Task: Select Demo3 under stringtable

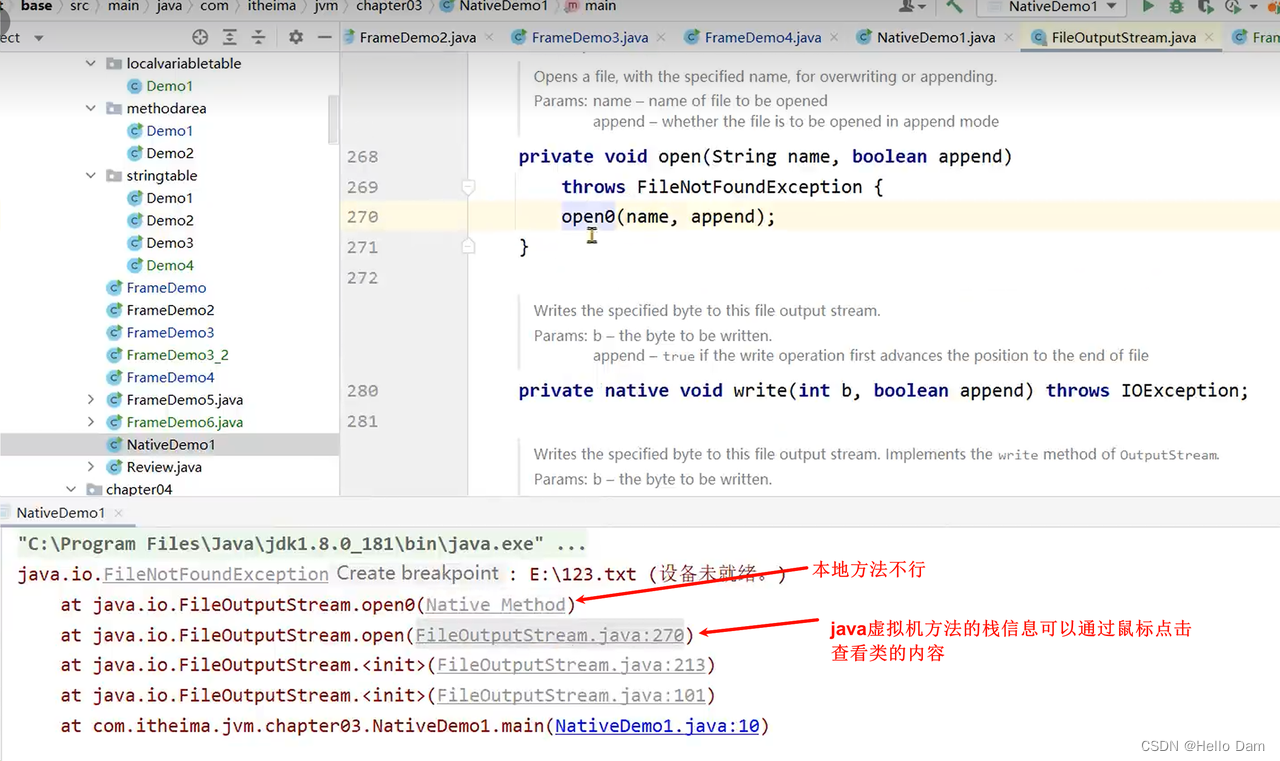Action: click(x=169, y=243)
